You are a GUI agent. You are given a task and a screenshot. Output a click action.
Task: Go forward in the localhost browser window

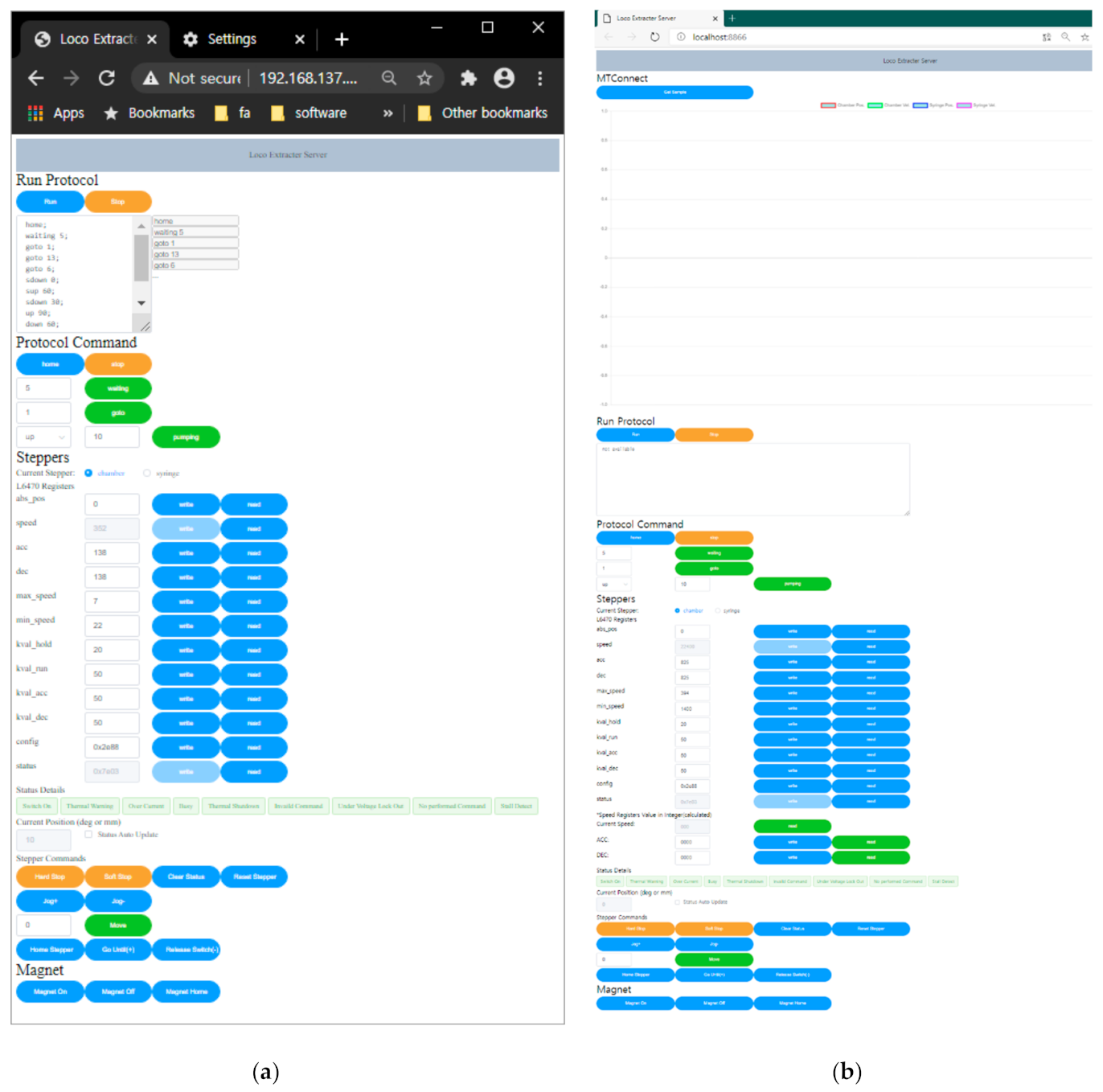[x=632, y=37]
